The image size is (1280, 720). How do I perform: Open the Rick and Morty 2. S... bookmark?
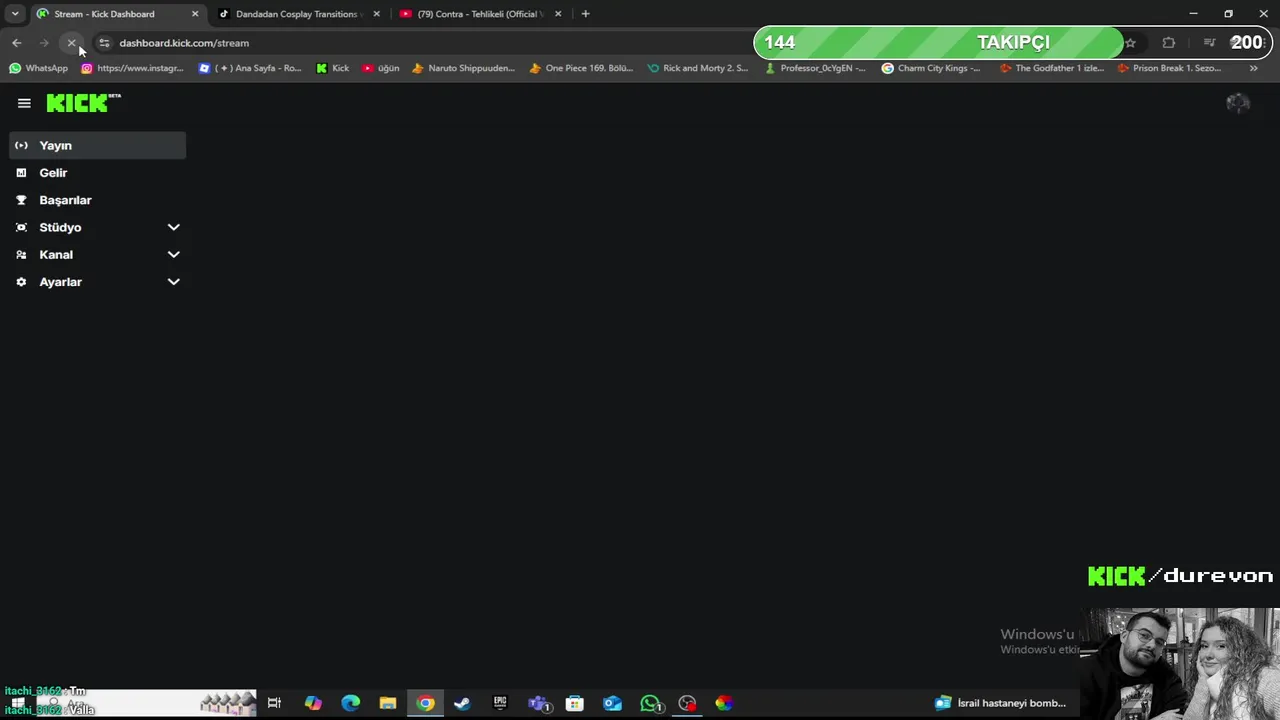point(698,68)
